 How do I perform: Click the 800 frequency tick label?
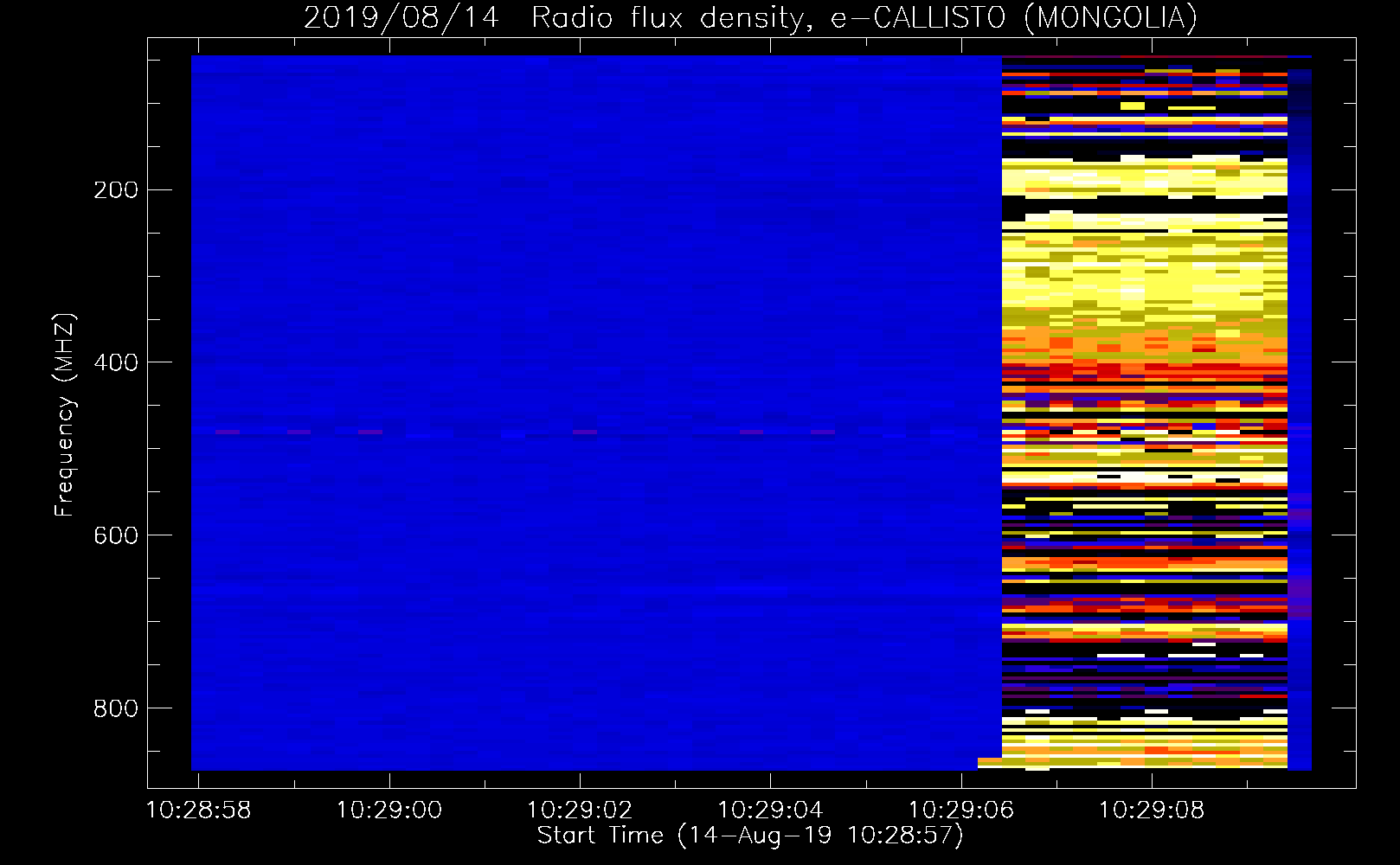[x=116, y=708]
